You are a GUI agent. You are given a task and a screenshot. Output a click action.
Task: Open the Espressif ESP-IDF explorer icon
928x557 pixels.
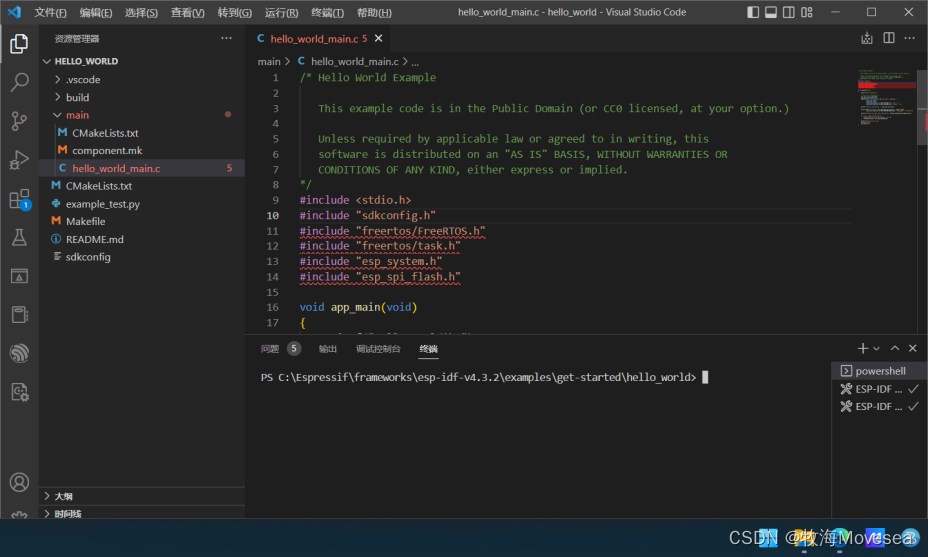19,353
